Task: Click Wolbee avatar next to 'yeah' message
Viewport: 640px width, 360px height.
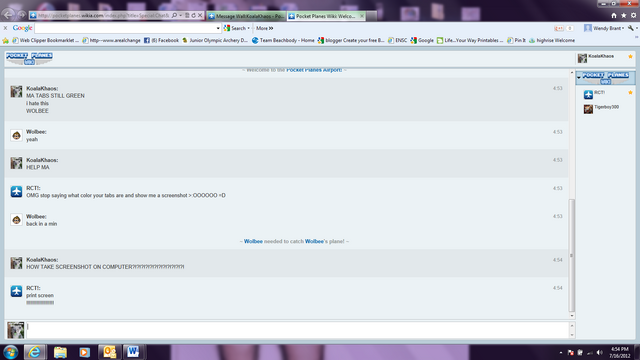Action: 16,135
